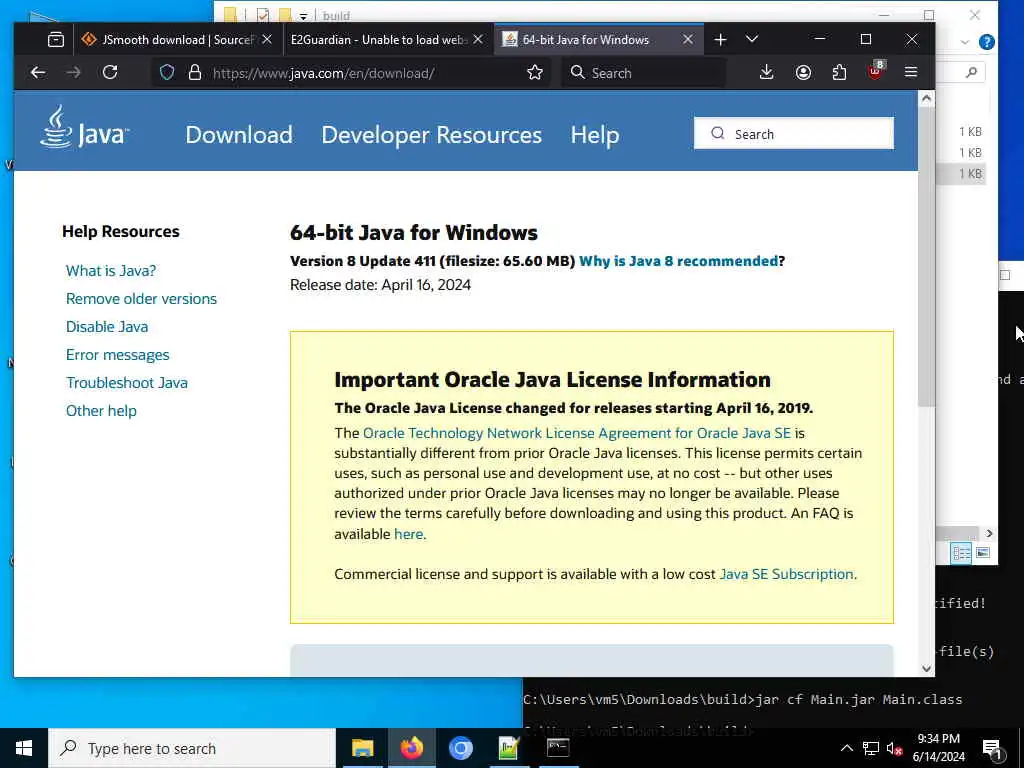Open Disable Java help link

(107, 327)
